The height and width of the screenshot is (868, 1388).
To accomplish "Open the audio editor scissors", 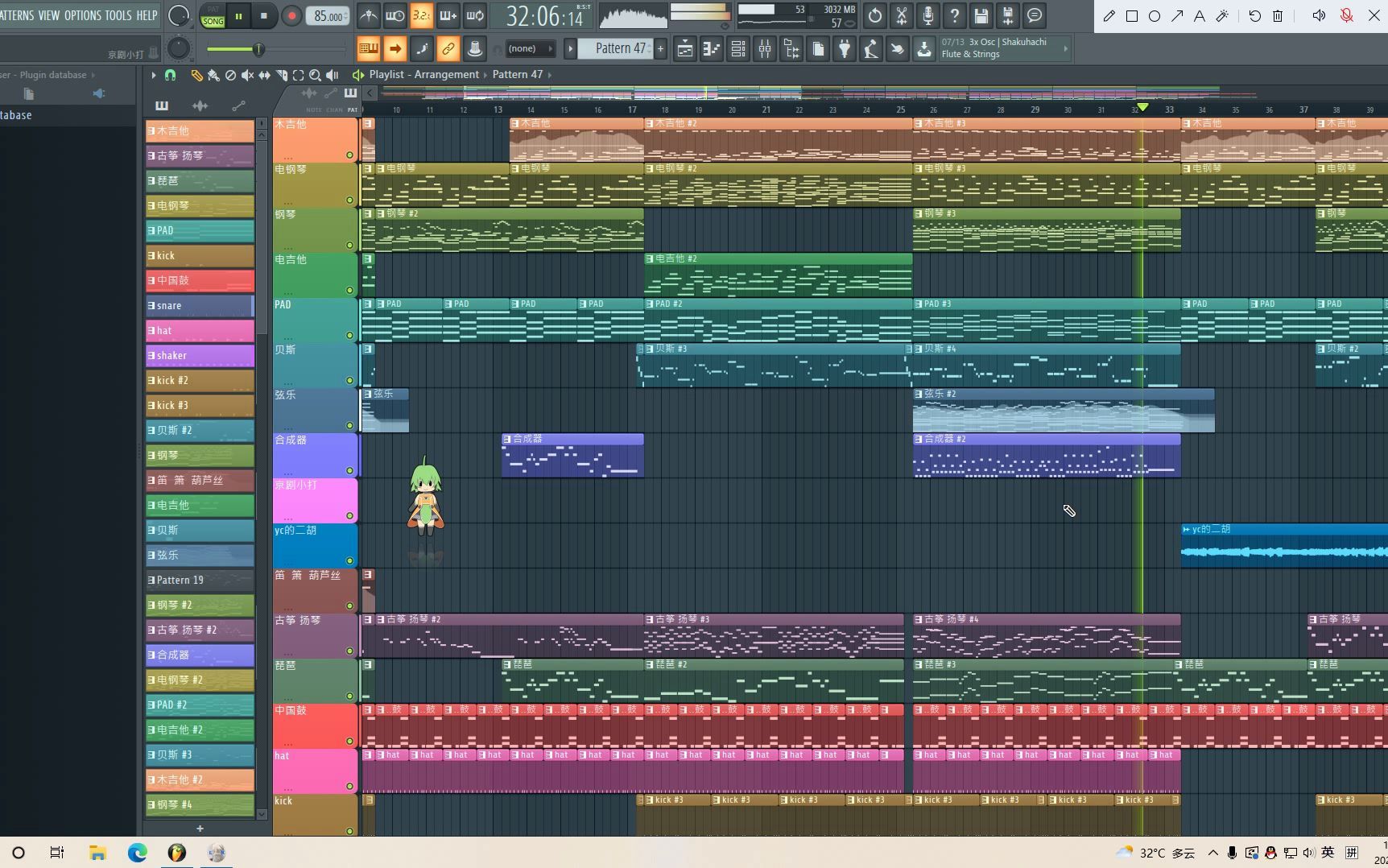I will (901, 15).
